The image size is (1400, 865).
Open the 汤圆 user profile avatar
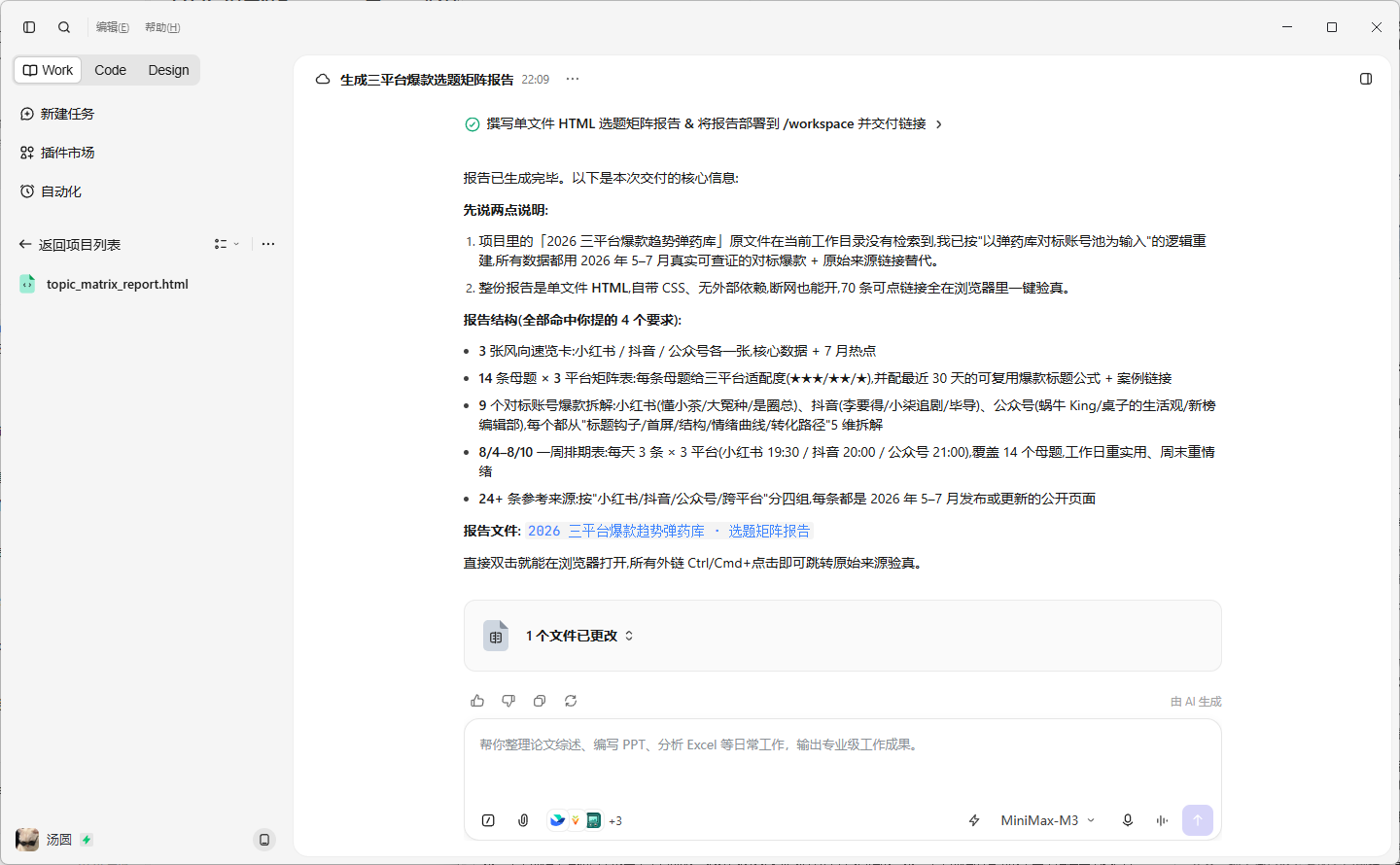tap(27, 840)
